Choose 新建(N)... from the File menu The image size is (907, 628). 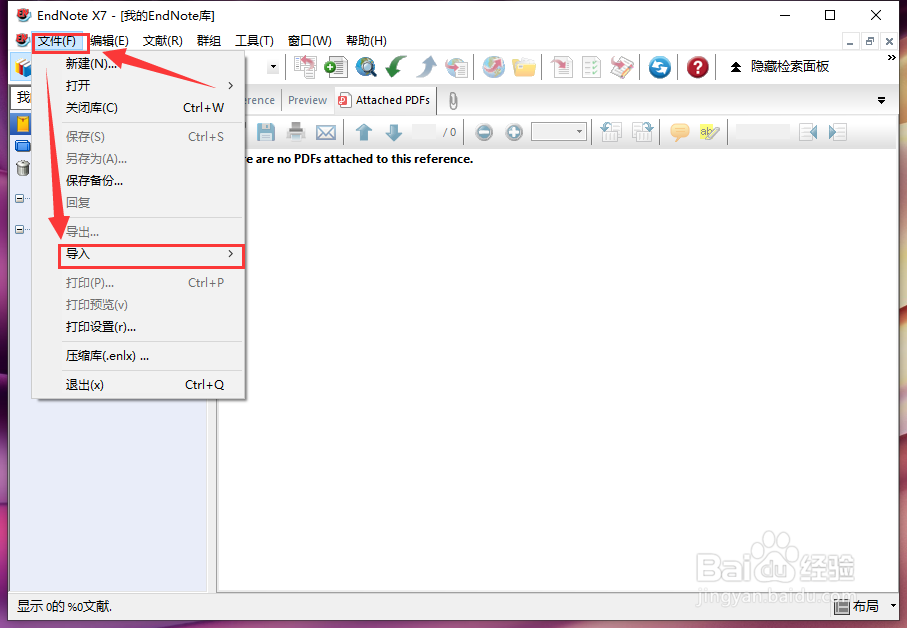139,64
